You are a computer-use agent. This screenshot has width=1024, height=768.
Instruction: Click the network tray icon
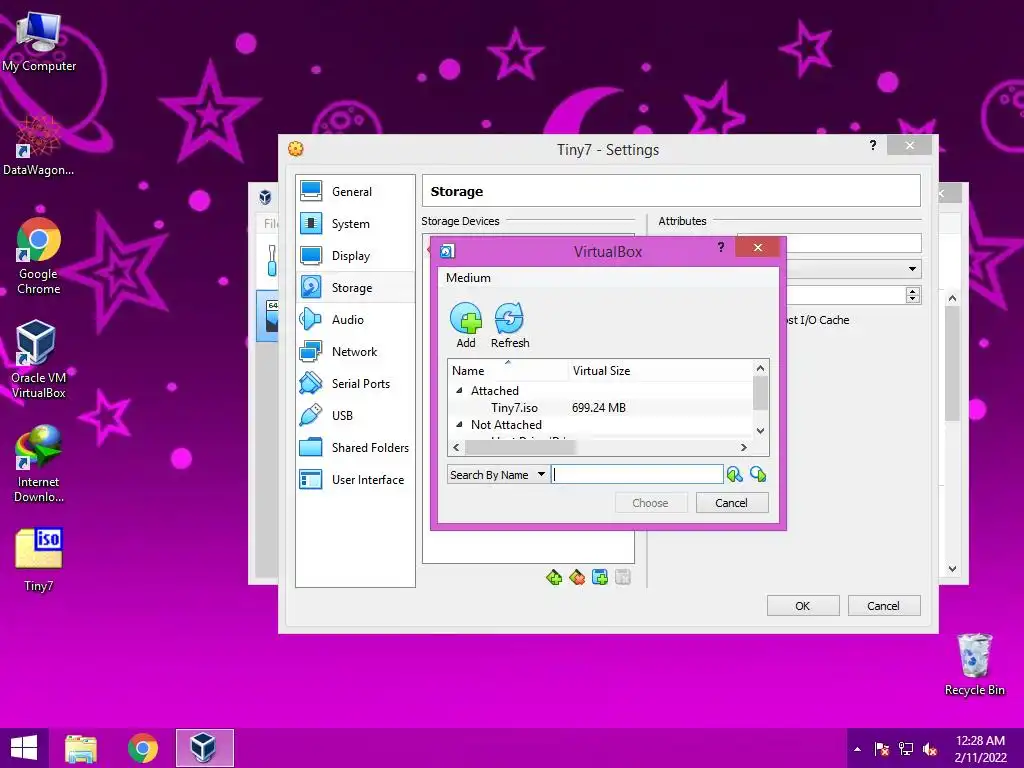pyautogui.click(x=906, y=749)
